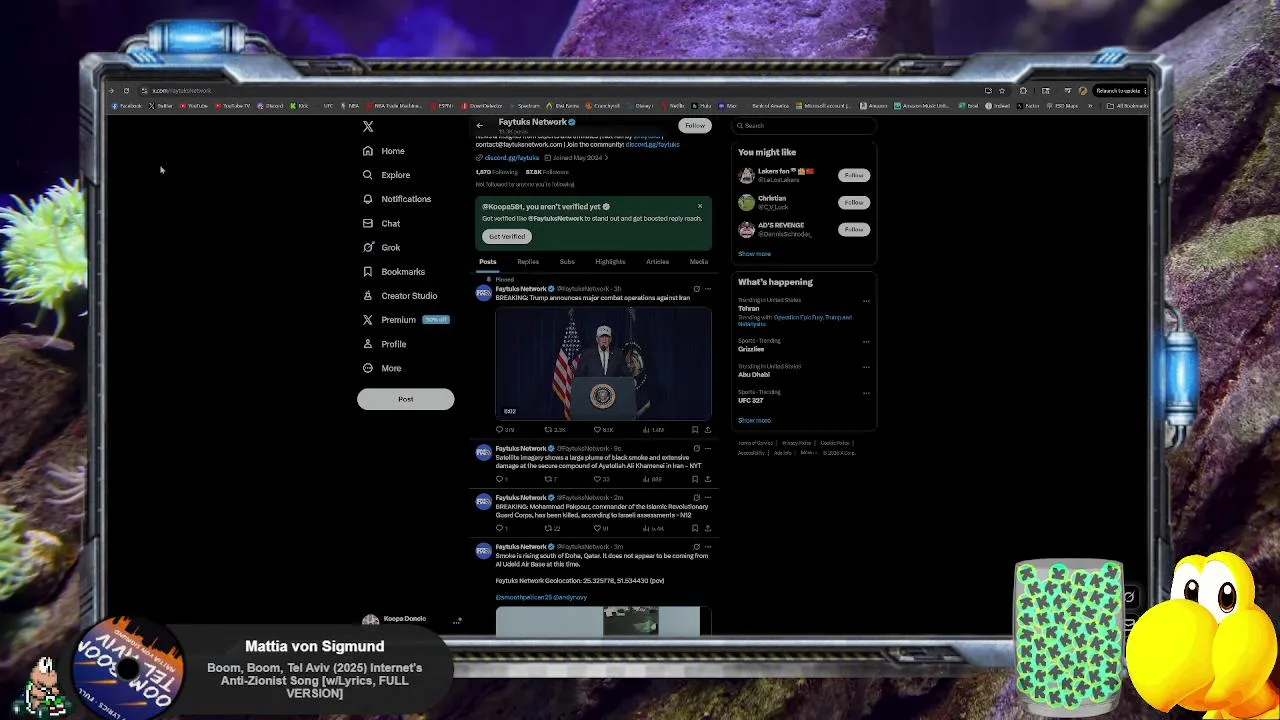Open options for Tehran trend
Viewport: 1280px width, 720px height.
coord(866,300)
